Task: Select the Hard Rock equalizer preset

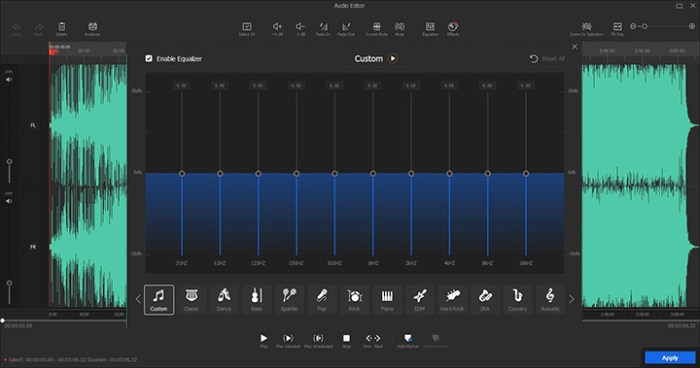Action: (452, 300)
